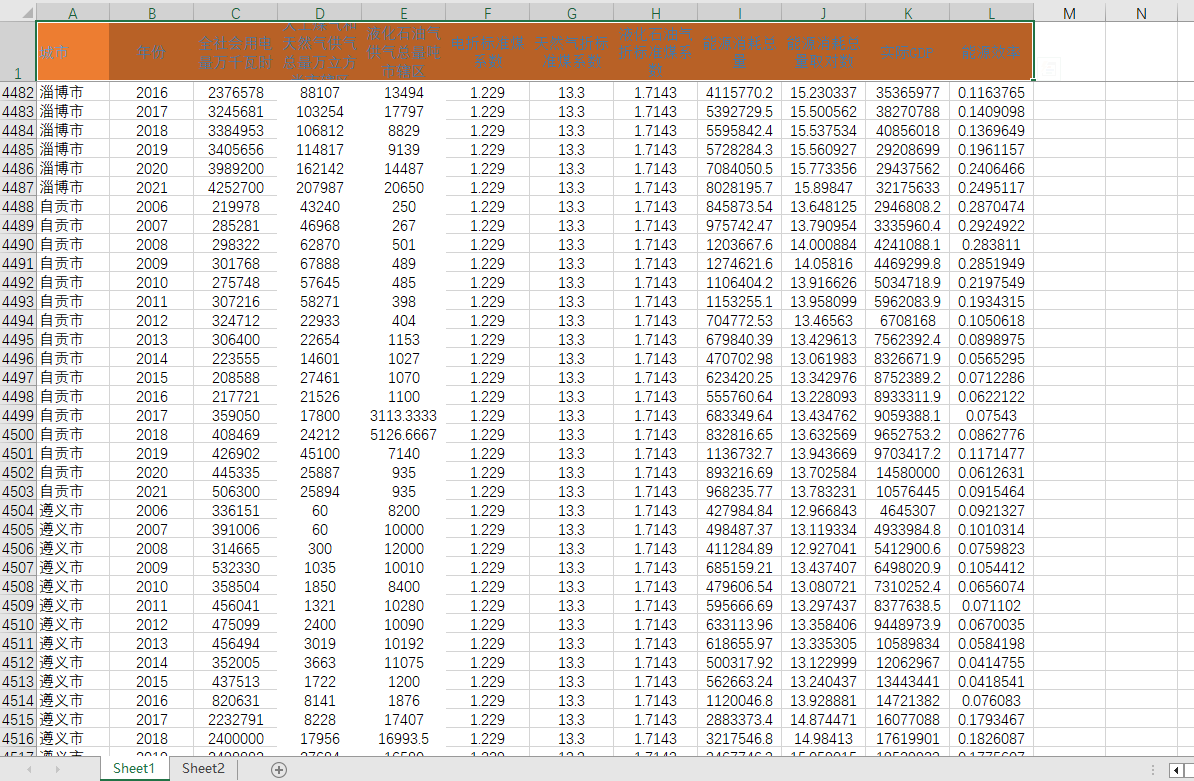The height and width of the screenshot is (781, 1194).
Task: Select column I header
Action: click(x=739, y=13)
